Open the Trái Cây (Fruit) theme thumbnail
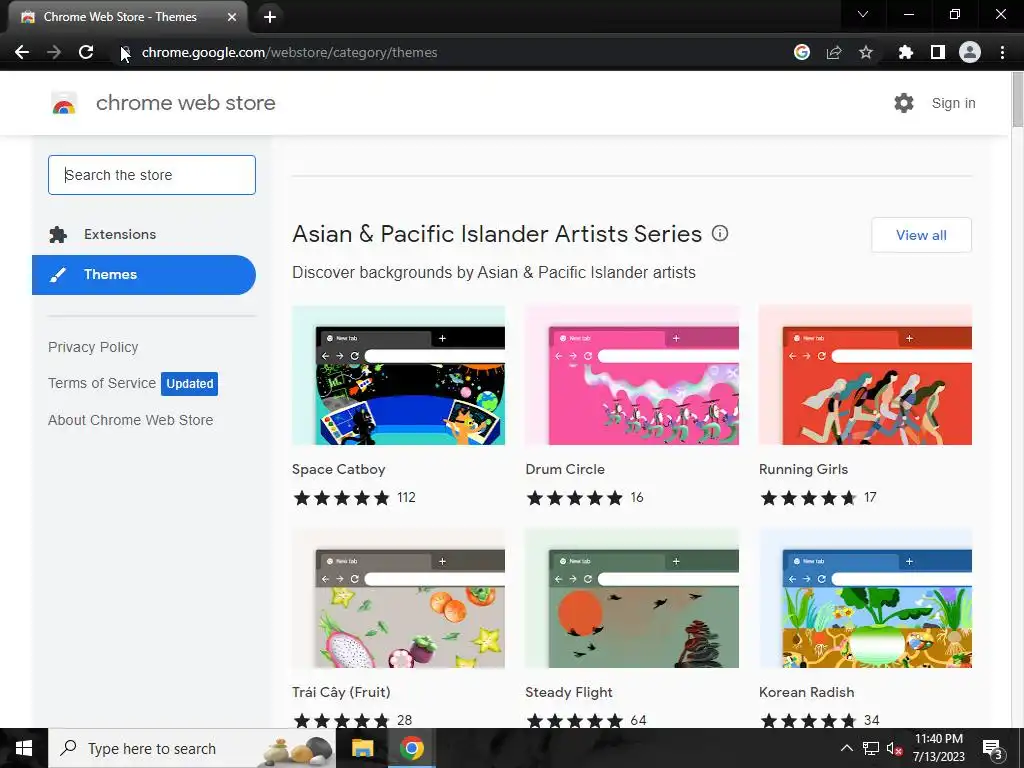 [x=398, y=598]
